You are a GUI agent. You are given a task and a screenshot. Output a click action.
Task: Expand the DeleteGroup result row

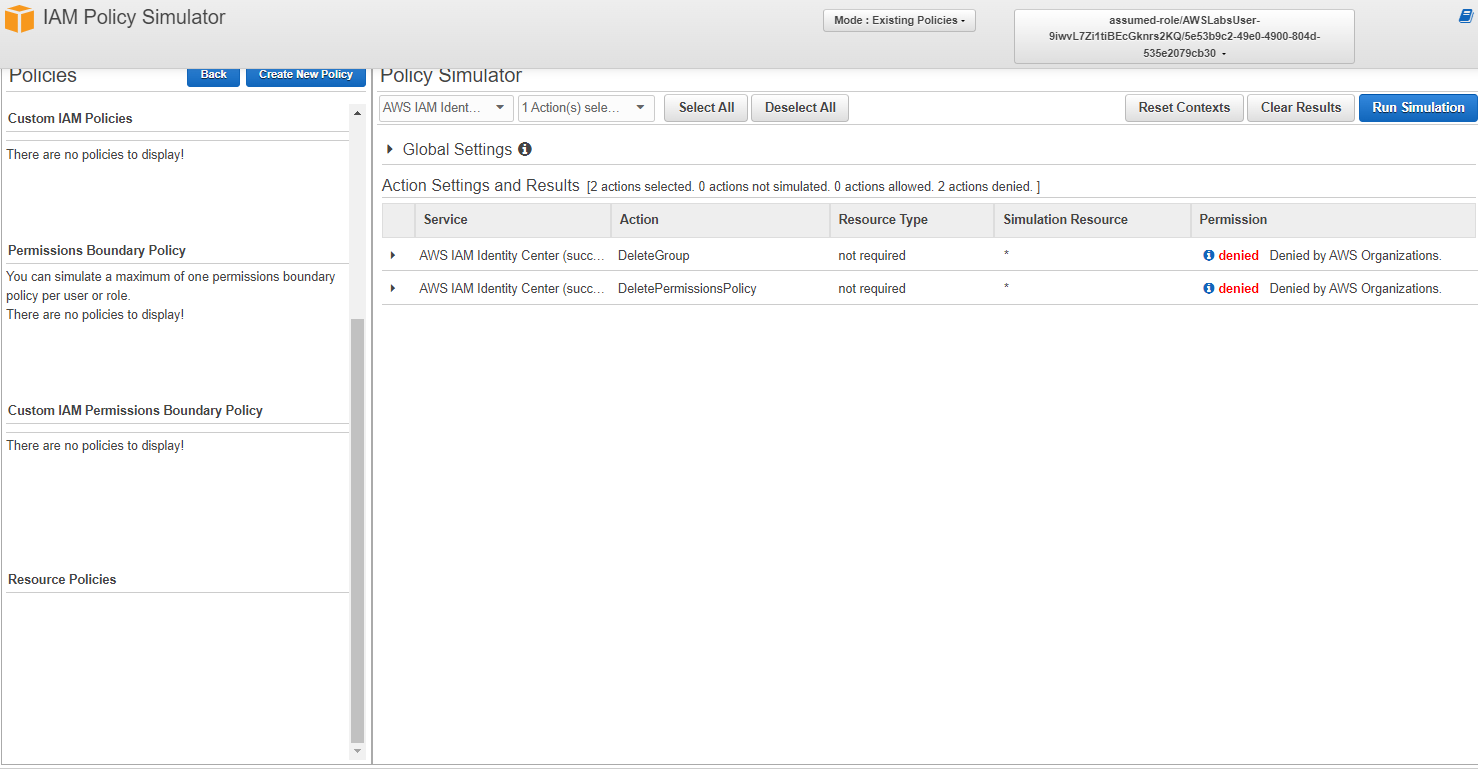[x=393, y=256]
